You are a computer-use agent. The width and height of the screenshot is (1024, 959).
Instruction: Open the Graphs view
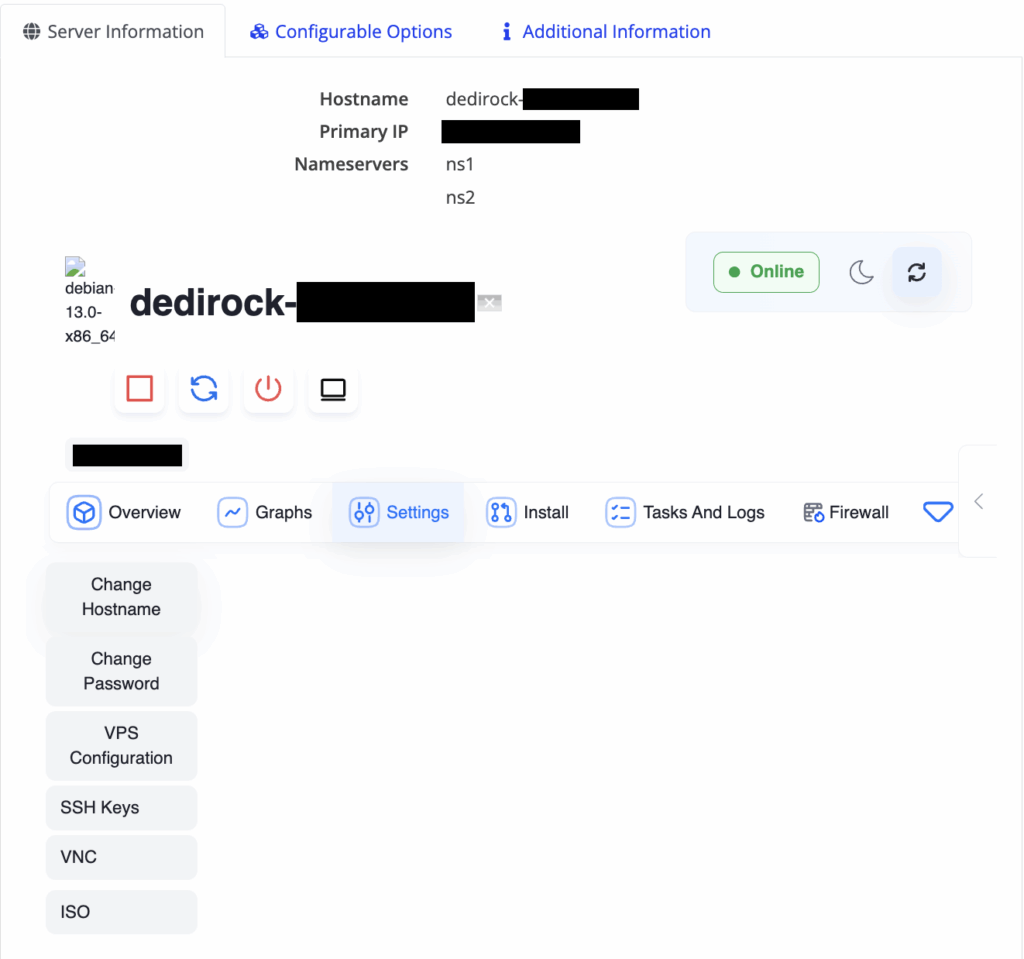tap(264, 512)
